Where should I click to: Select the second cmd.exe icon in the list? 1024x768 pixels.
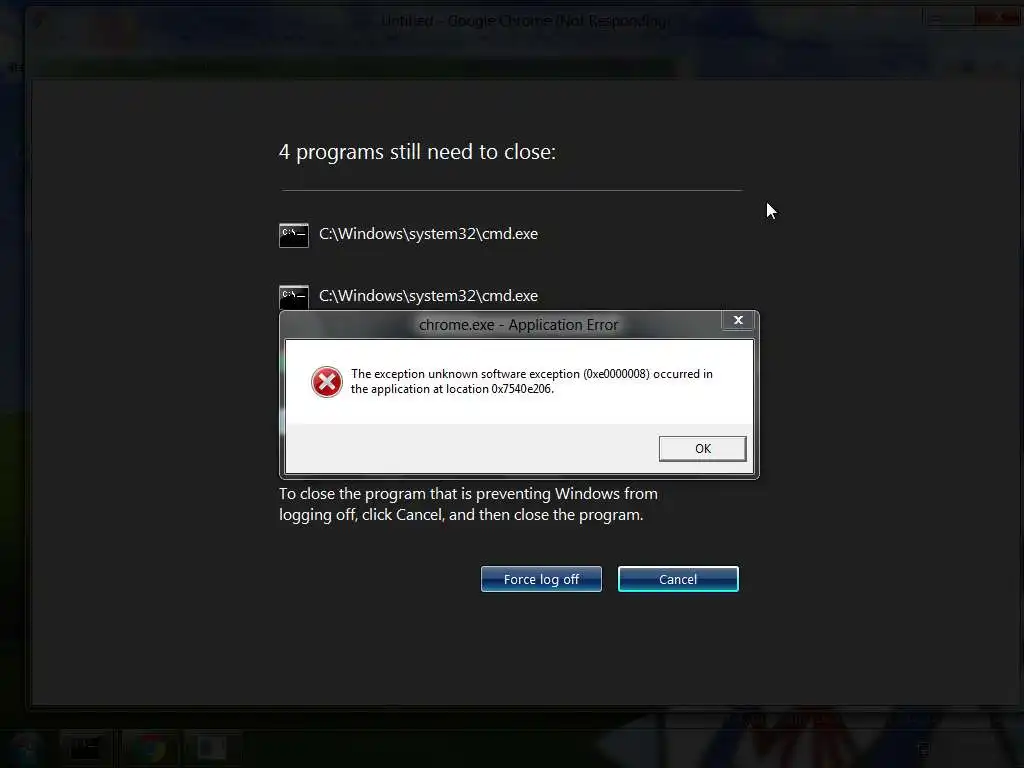pyautogui.click(x=294, y=297)
